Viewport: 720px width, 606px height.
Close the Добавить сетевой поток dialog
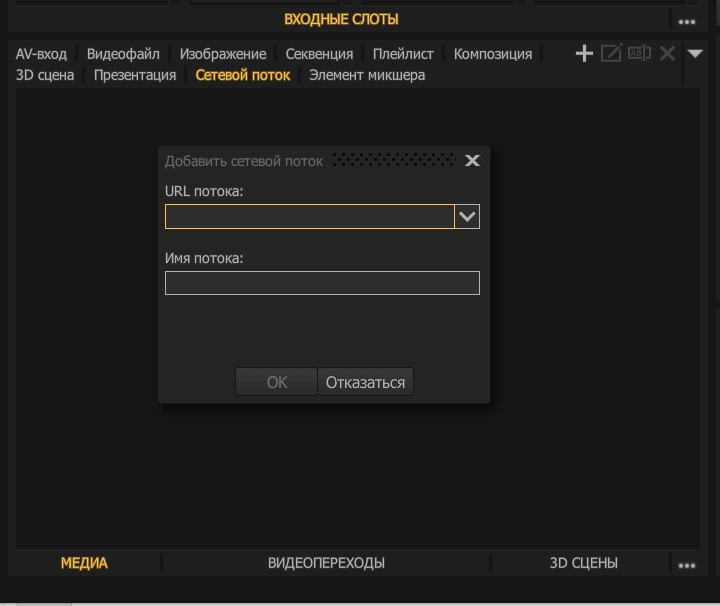(x=472, y=161)
